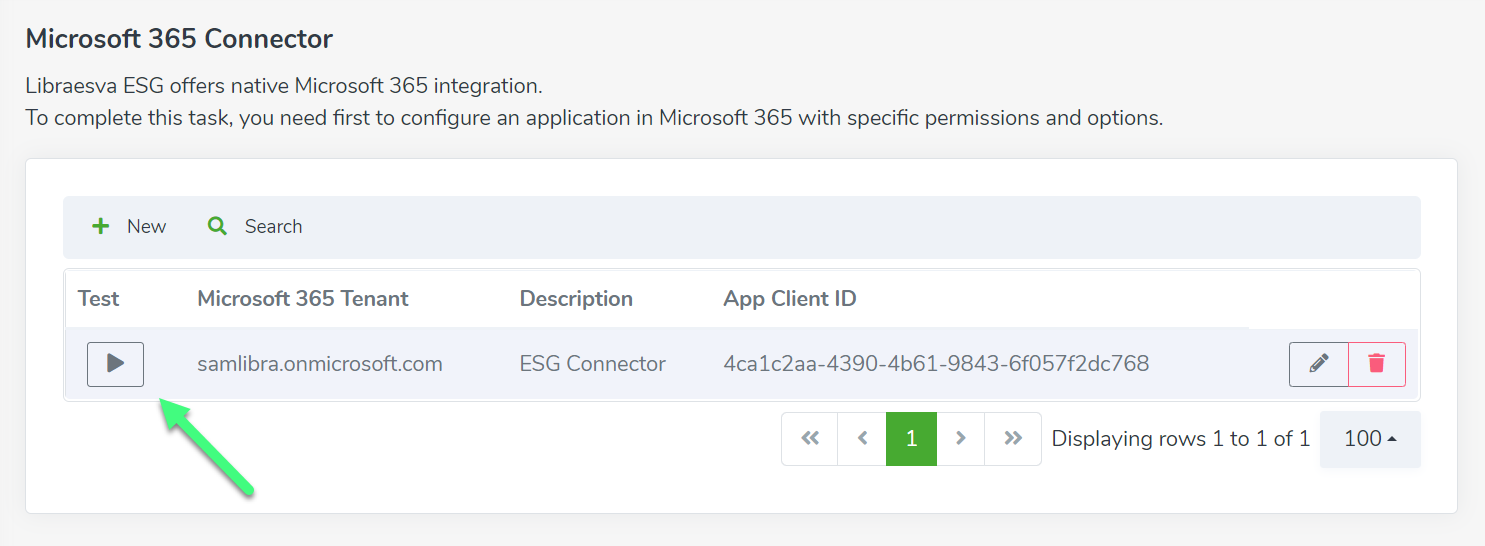Select page 1 in pagination
Viewport: 1485px width, 546px height.
[911, 439]
